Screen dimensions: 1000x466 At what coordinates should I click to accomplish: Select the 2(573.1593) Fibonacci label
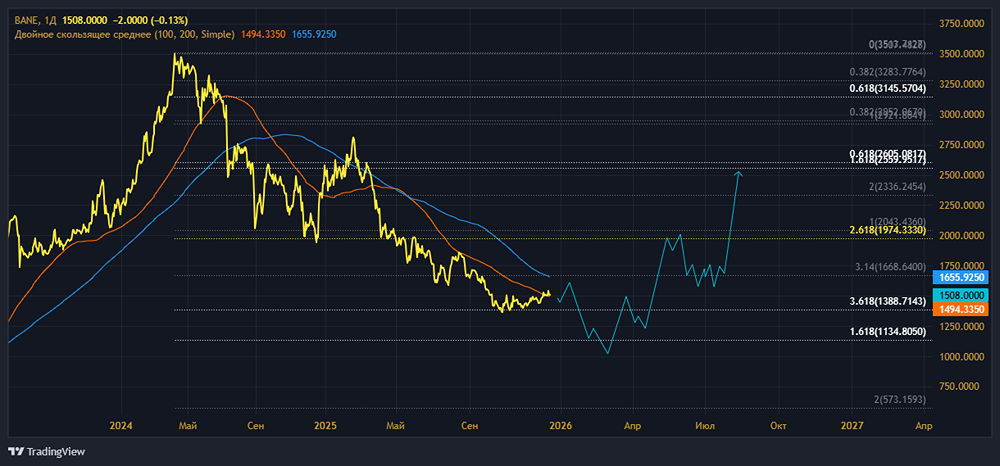(x=899, y=399)
